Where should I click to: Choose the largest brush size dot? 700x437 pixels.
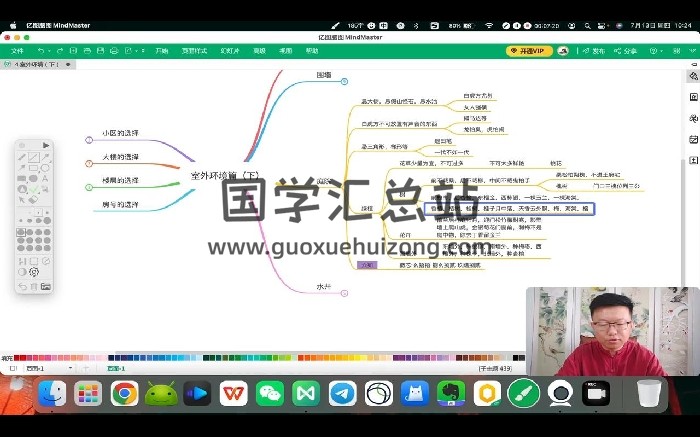pos(47,221)
